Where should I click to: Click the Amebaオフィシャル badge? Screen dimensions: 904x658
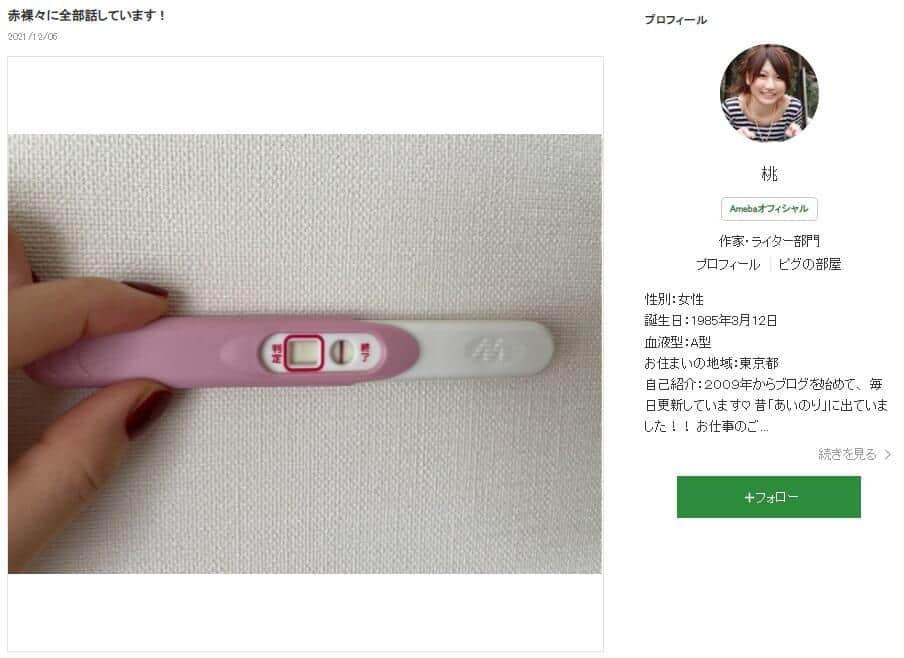pos(768,209)
